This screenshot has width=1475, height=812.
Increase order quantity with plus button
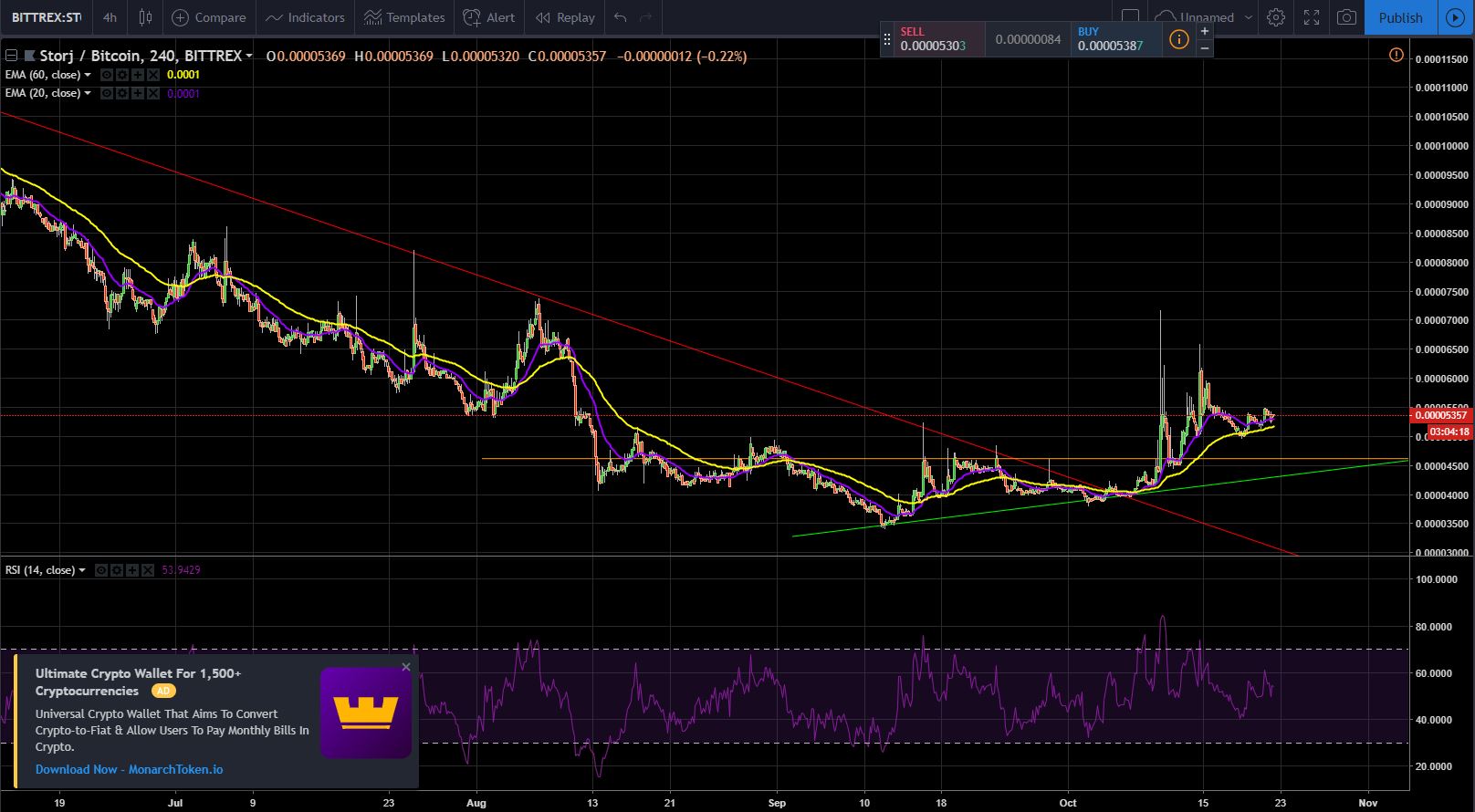pos(1205,31)
